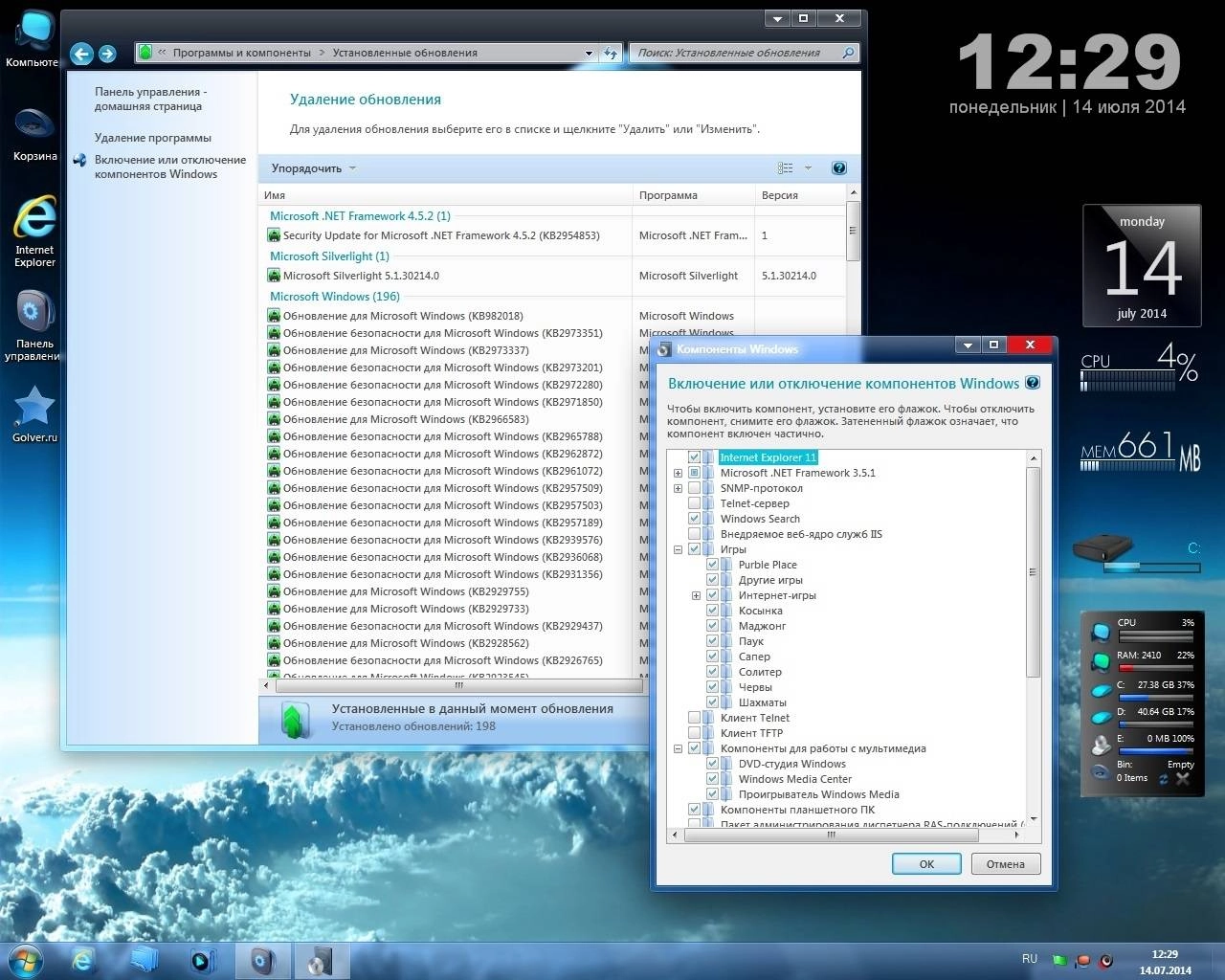The image size is (1225, 980).
Task: Expand Интернет-игры subnode
Action: click(x=696, y=595)
